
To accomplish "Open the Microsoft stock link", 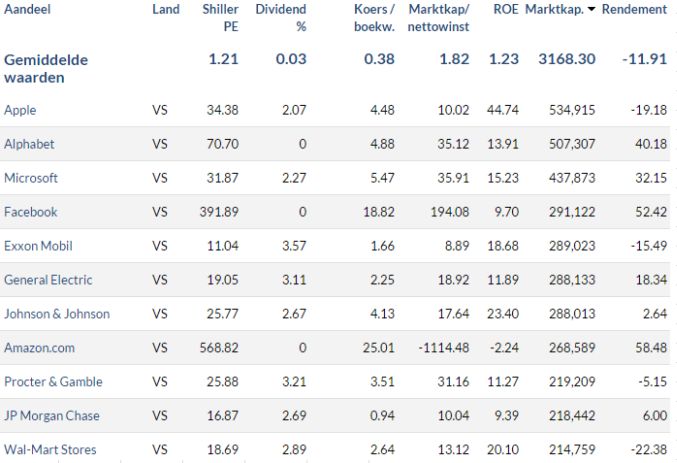I will (31, 178).
